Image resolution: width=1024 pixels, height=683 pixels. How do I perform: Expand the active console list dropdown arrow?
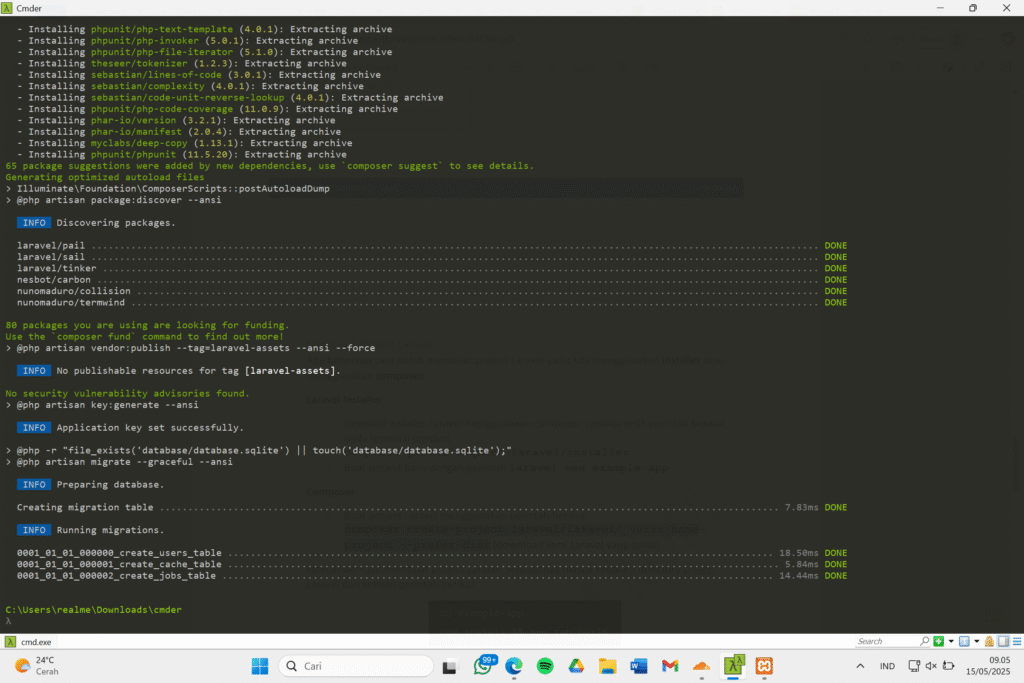point(975,641)
